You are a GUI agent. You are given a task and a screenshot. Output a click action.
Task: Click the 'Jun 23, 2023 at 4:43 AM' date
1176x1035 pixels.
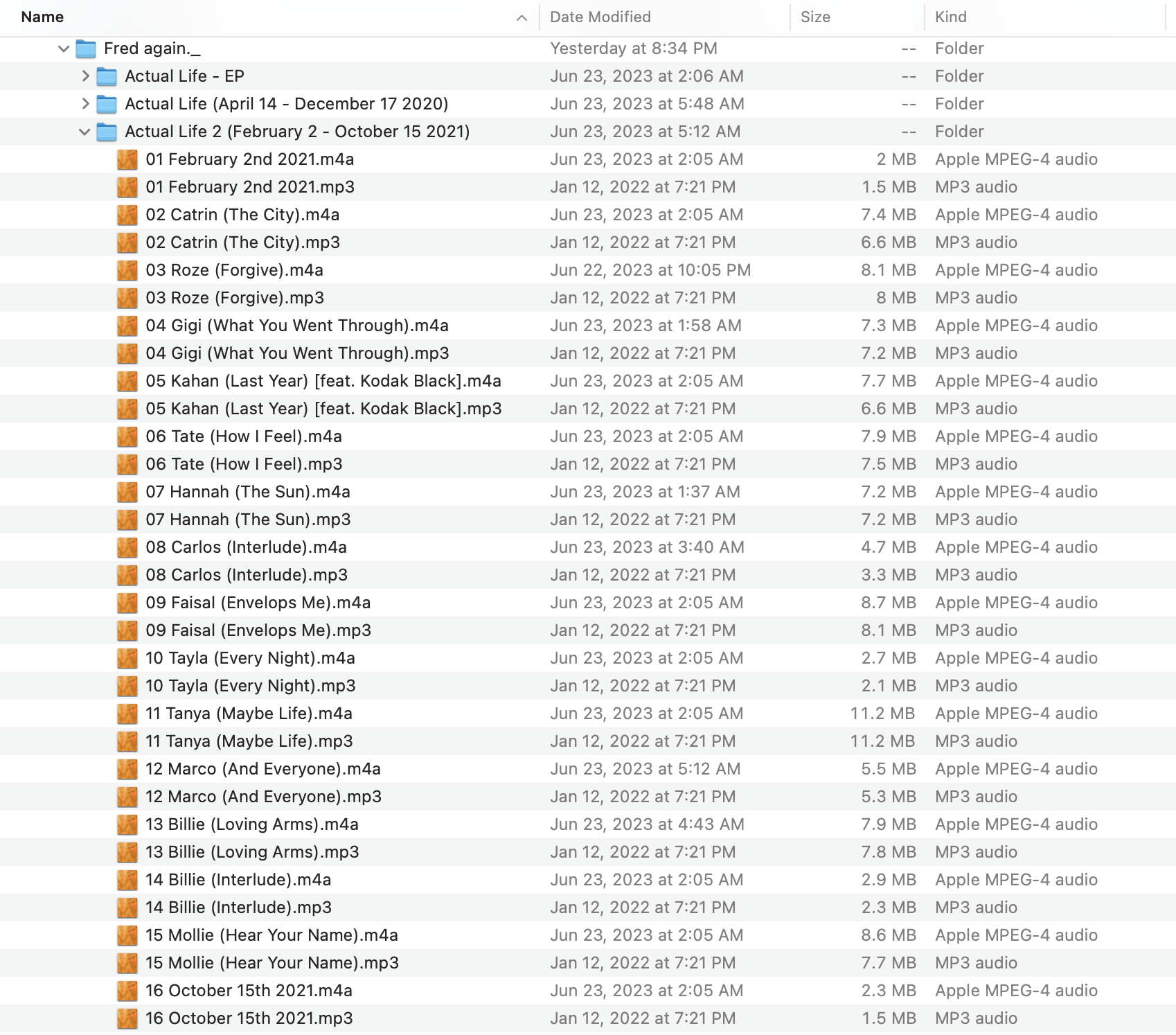(647, 824)
